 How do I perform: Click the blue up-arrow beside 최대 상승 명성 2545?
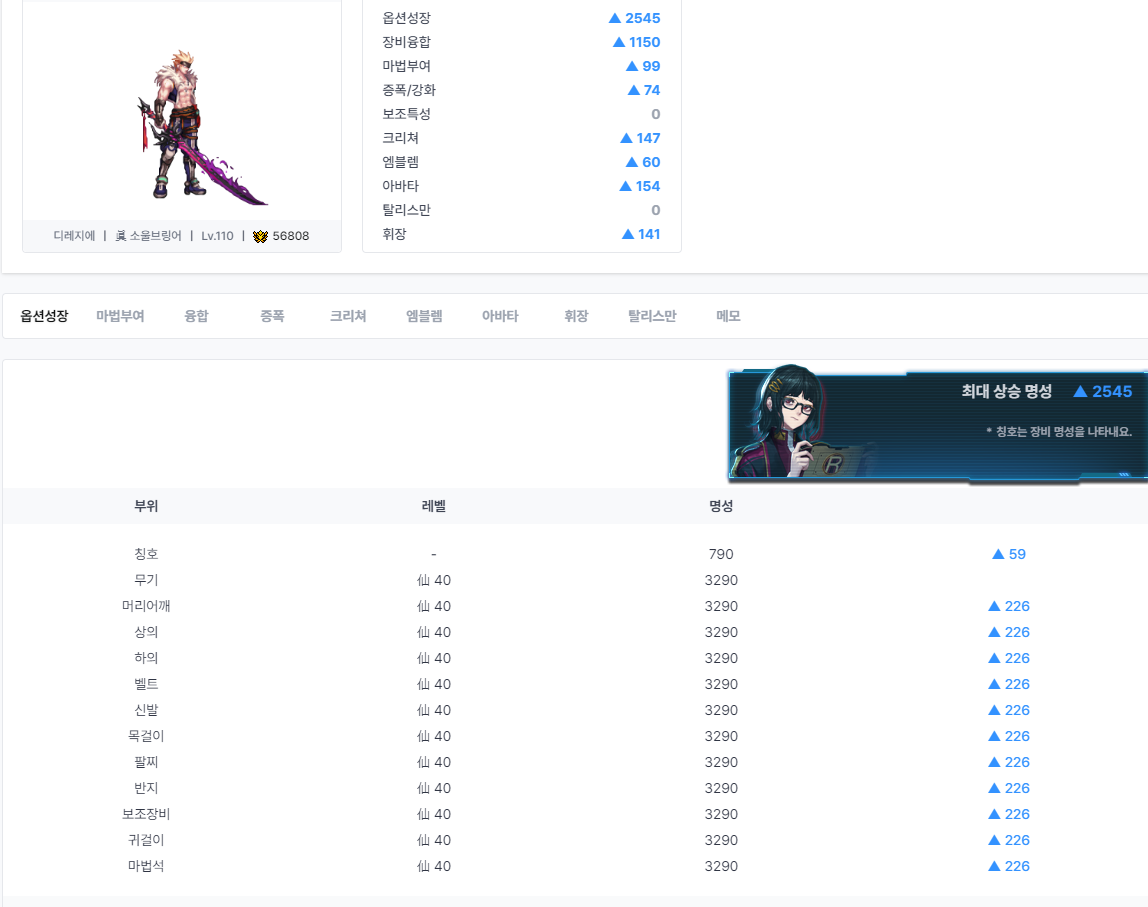click(1080, 391)
